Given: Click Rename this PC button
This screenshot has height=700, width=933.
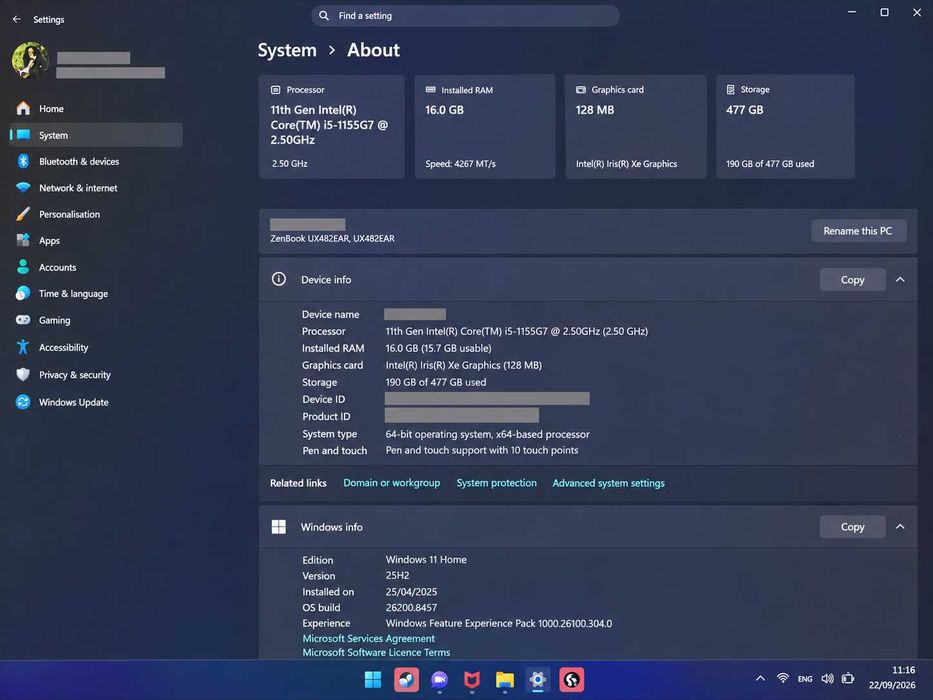Looking at the screenshot, I should [858, 231].
